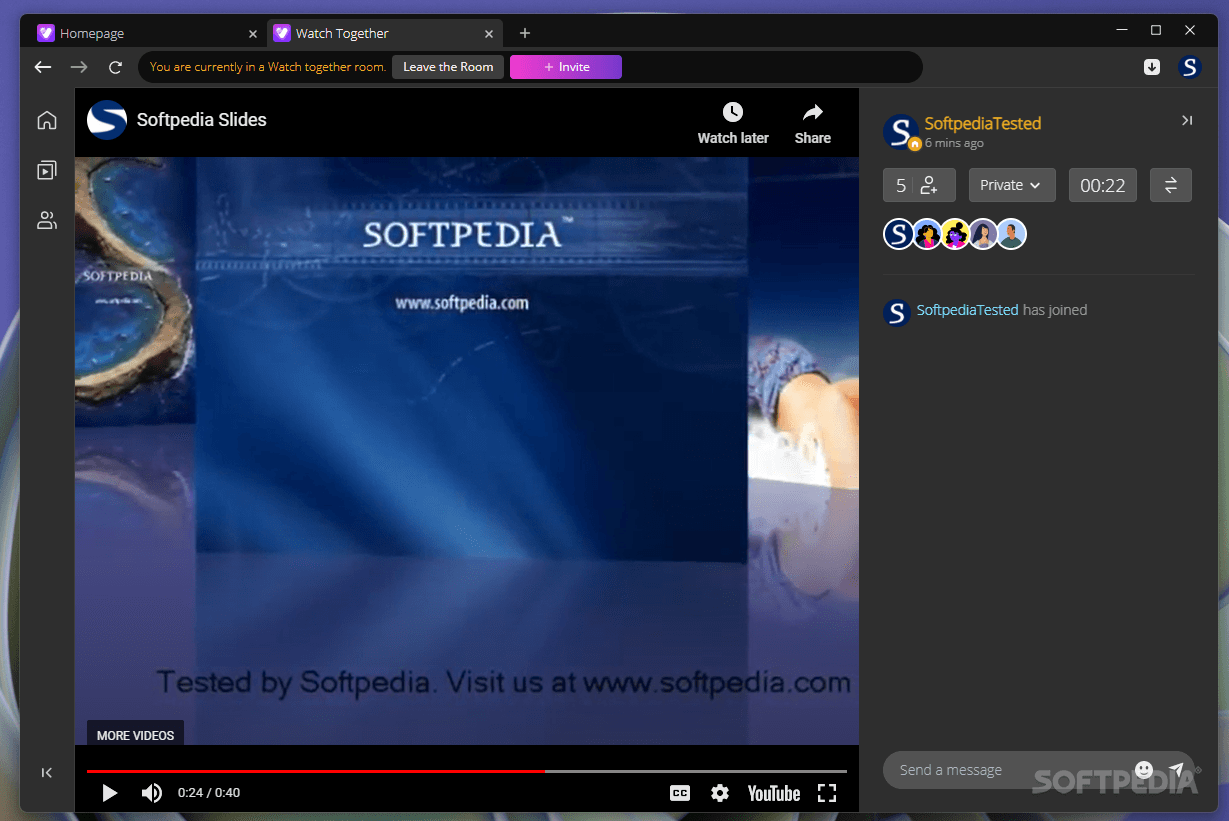Open the emoji picker
This screenshot has height=821, width=1229.
(1144, 770)
